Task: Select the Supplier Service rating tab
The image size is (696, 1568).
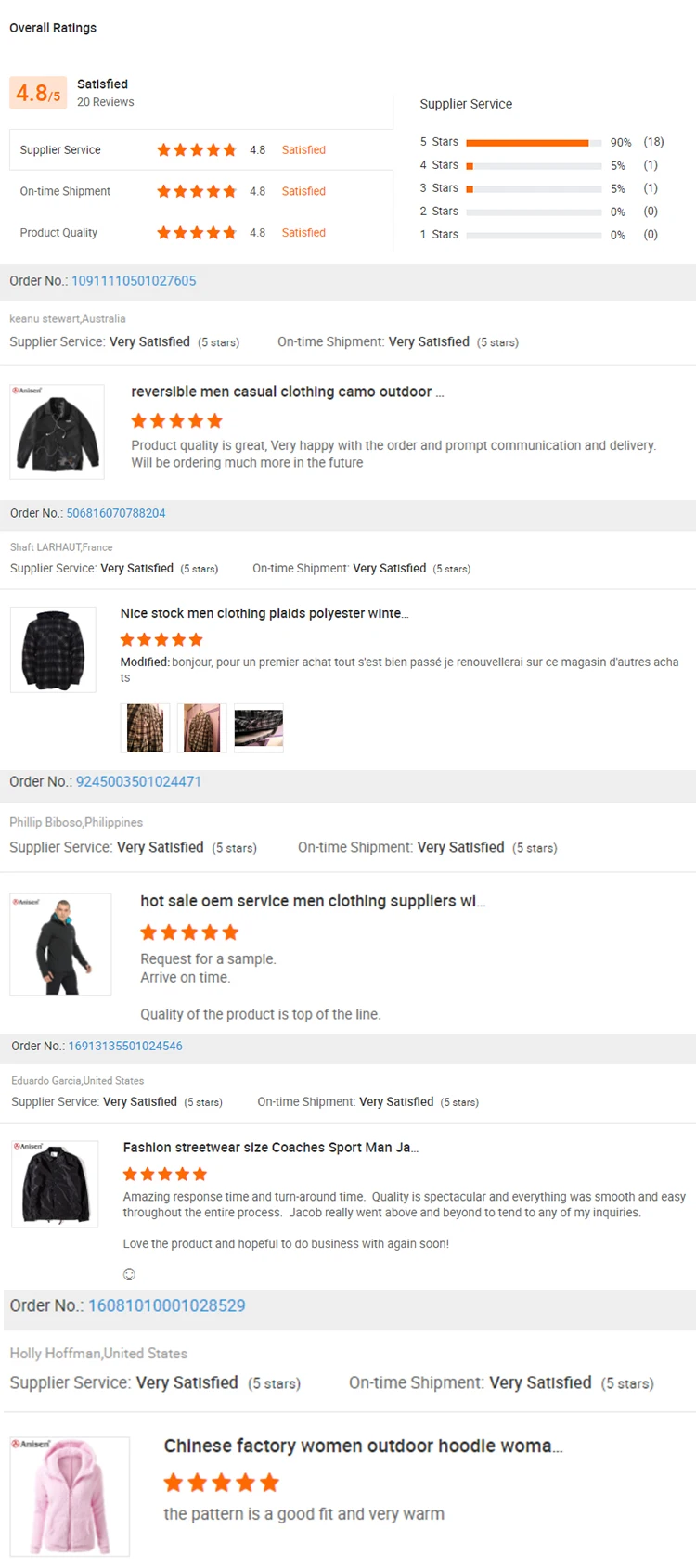Action: tap(60, 150)
